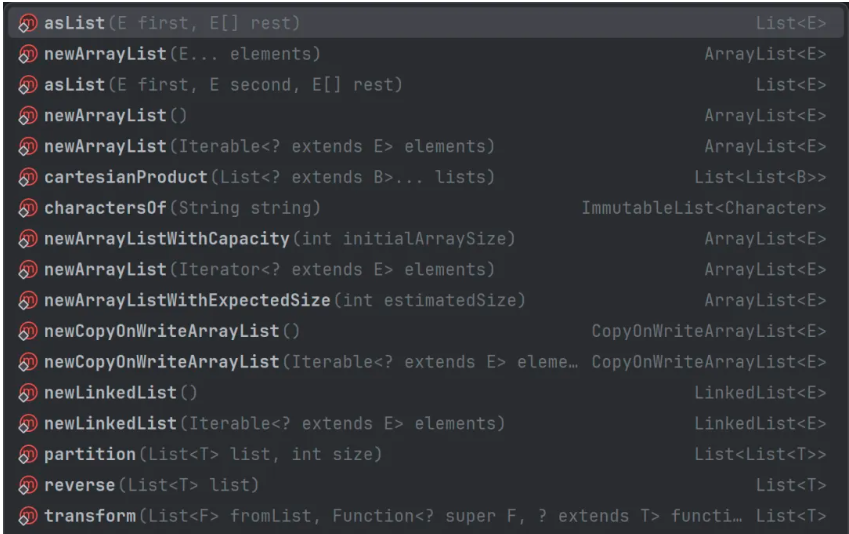Click the method icon next to charactersOf

click(x=28, y=209)
